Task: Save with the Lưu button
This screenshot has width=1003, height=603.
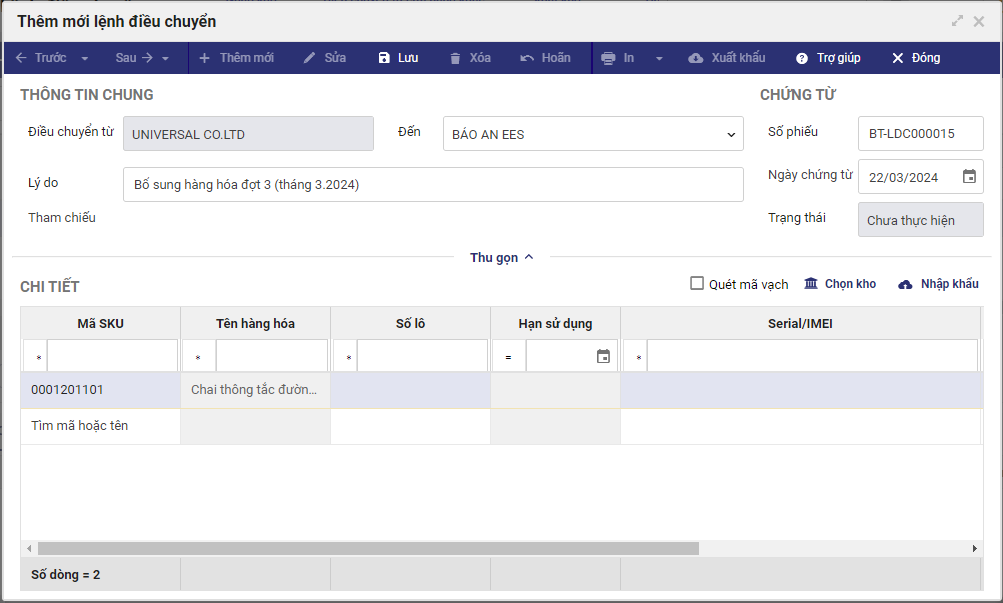Action: tap(398, 58)
